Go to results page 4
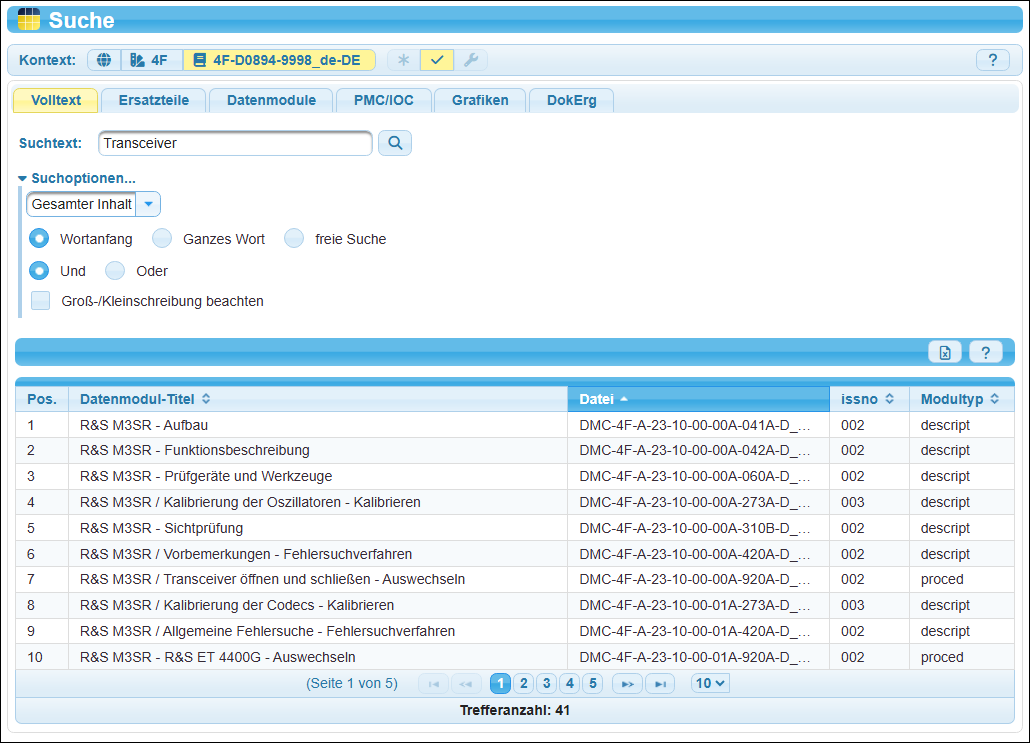Screen dimensions: 1030x743 [570, 684]
